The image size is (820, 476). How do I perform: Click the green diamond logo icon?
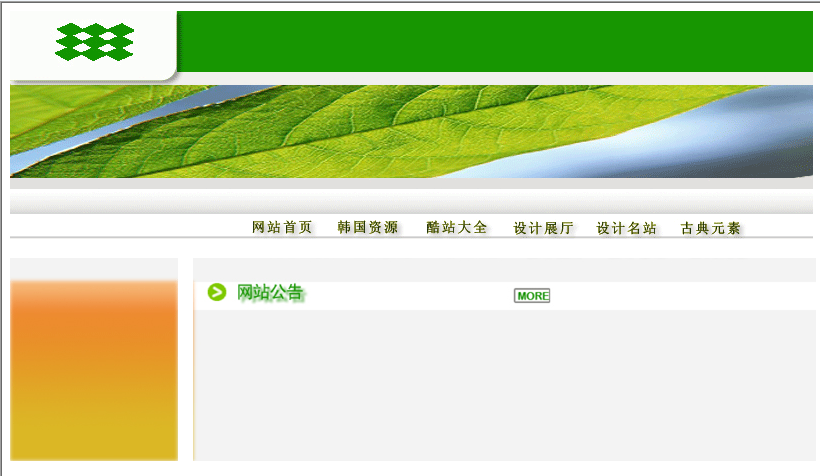coord(94,41)
